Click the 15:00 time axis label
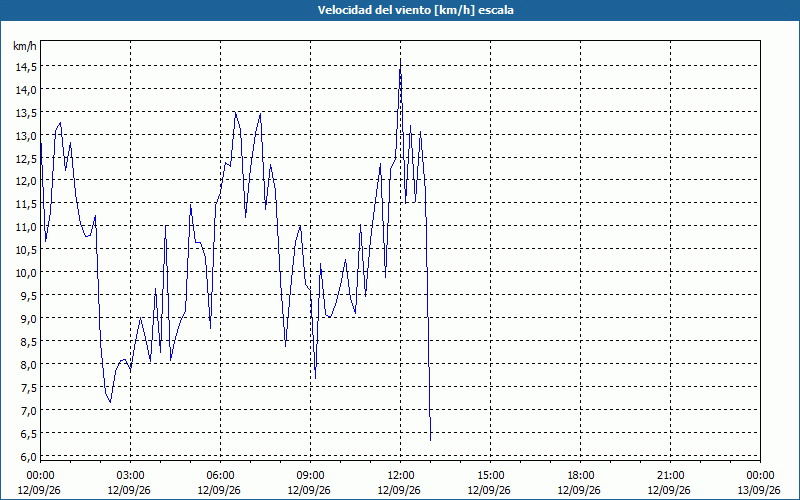Viewport: 800px width, 500px height. click(x=490, y=476)
